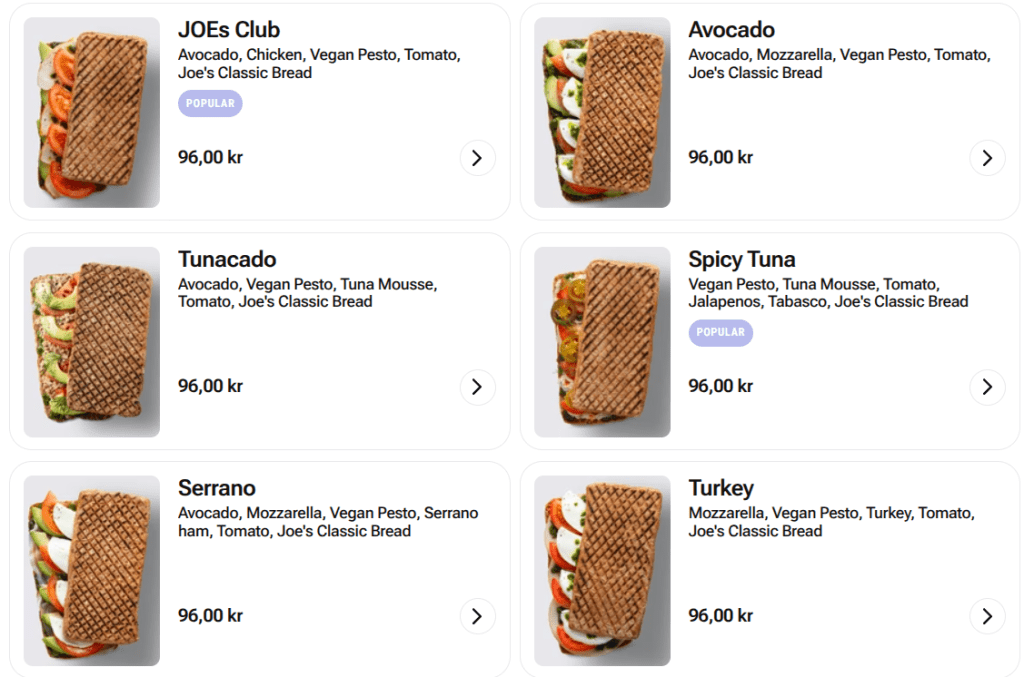This screenshot has height=677, width=1024.
Task: Click the JOEs Club sandwich photo
Action: click(x=92, y=112)
